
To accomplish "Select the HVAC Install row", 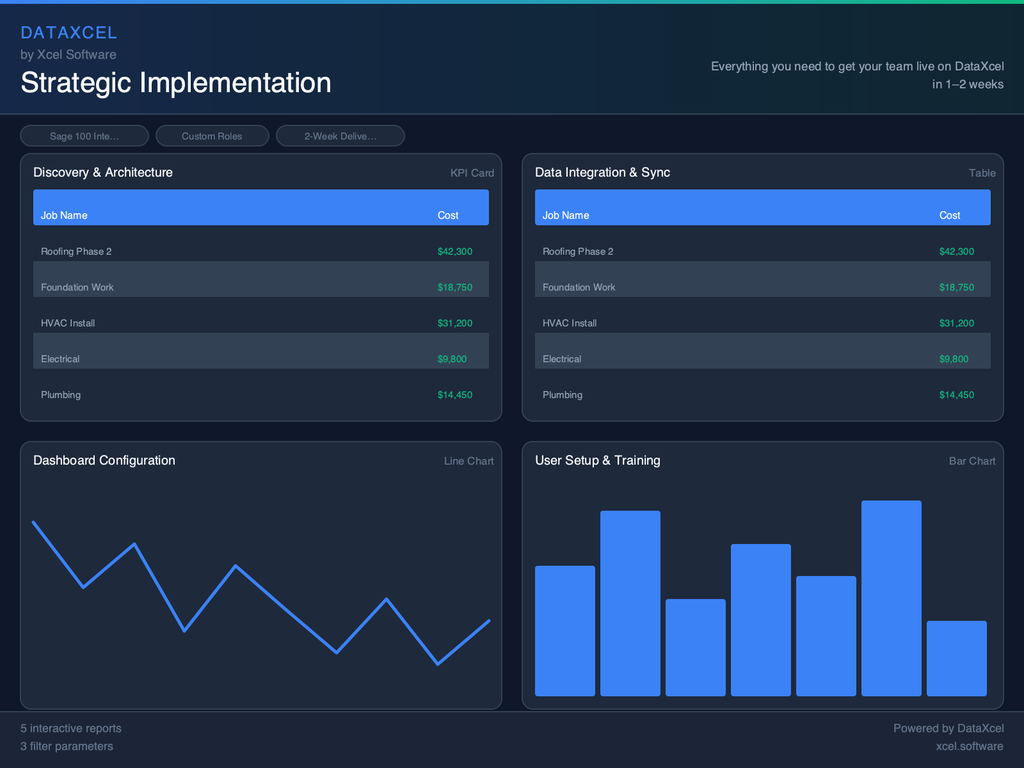I will click(261, 323).
